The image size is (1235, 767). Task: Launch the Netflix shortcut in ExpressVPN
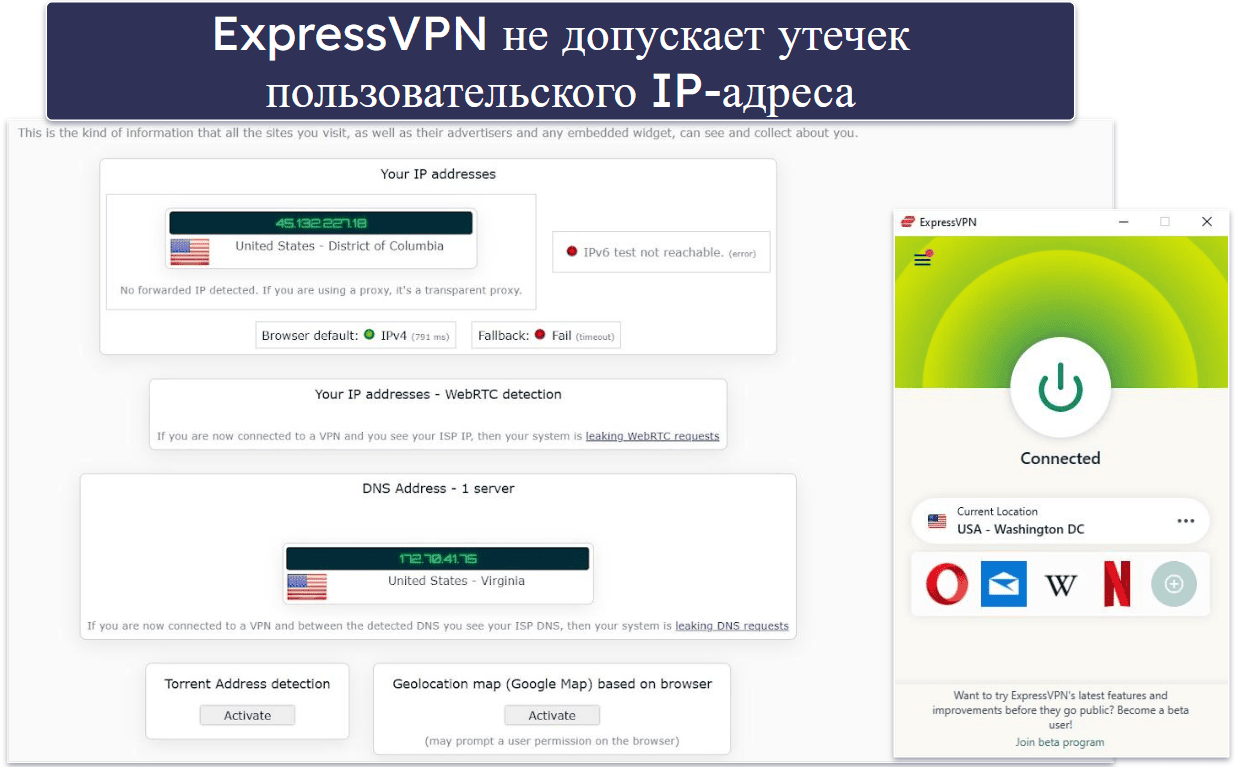(x=1117, y=584)
